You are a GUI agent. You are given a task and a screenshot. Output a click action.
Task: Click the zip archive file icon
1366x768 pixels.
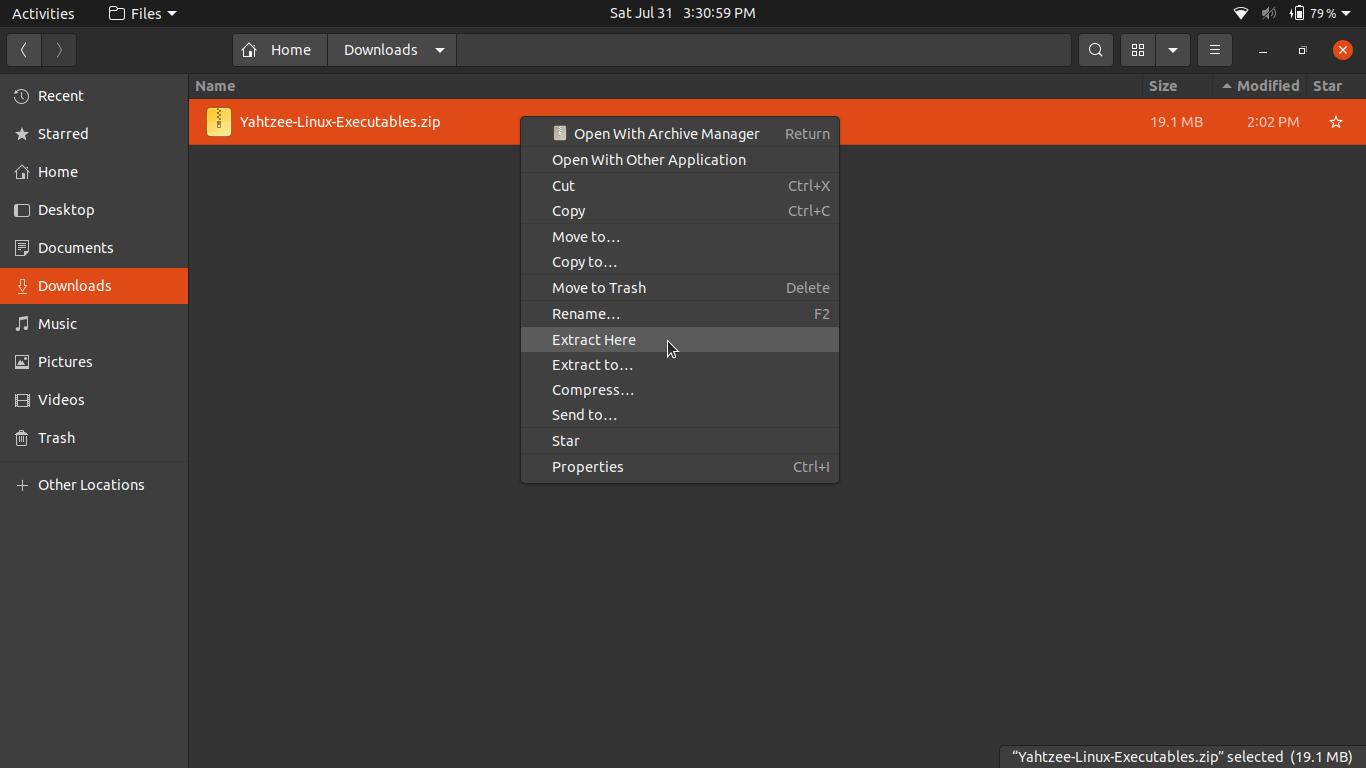(x=218, y=122)
